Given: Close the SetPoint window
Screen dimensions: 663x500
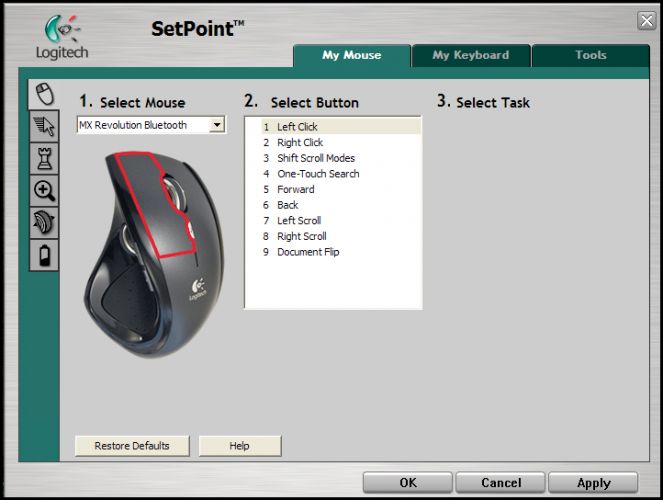Looking at the screenshot, I should click(647, 21).
